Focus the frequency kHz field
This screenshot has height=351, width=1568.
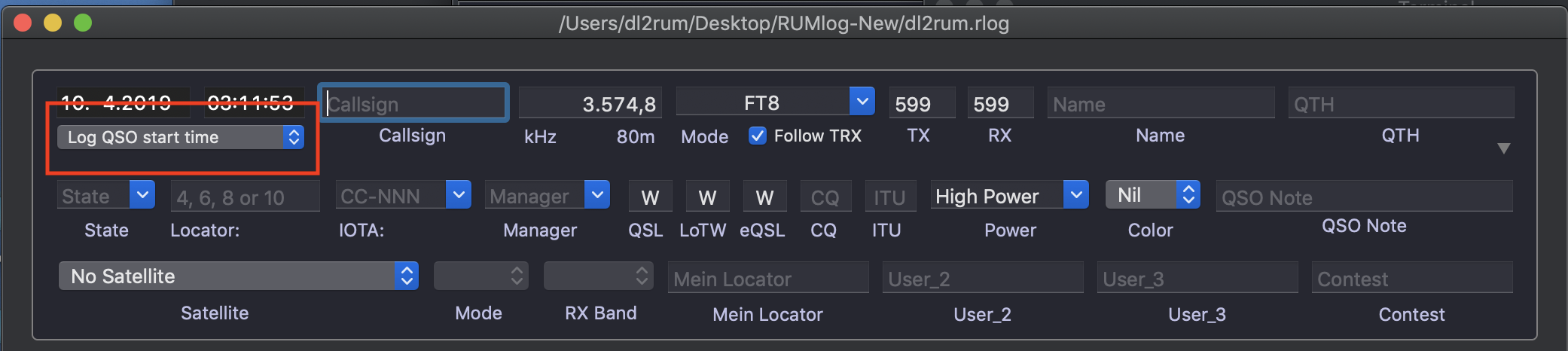(x=590, y=103)
